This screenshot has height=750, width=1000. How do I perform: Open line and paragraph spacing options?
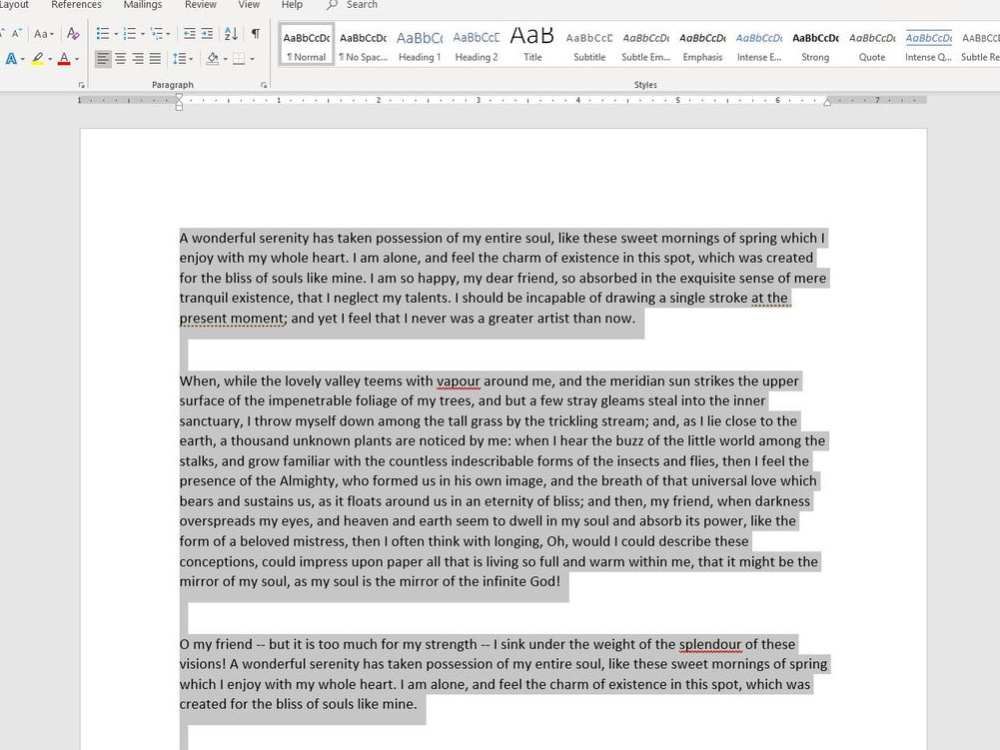(182, 59)
